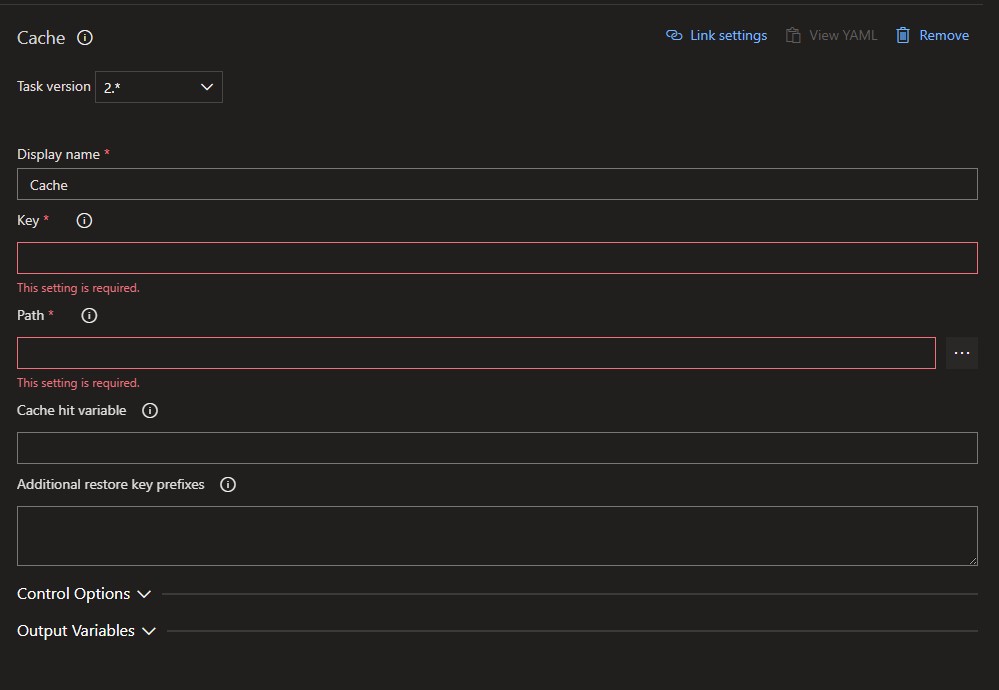Focus the Display name input field

coord(497,184)
